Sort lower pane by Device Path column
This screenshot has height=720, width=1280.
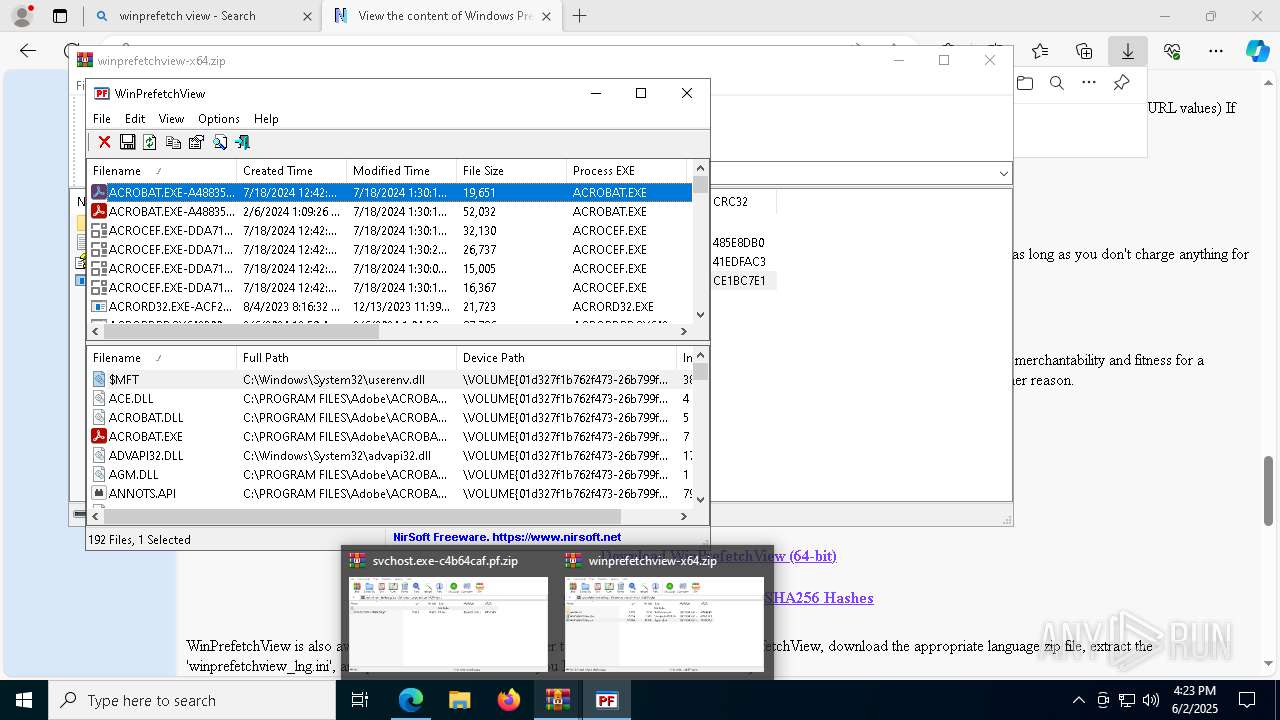click(567, 357)
